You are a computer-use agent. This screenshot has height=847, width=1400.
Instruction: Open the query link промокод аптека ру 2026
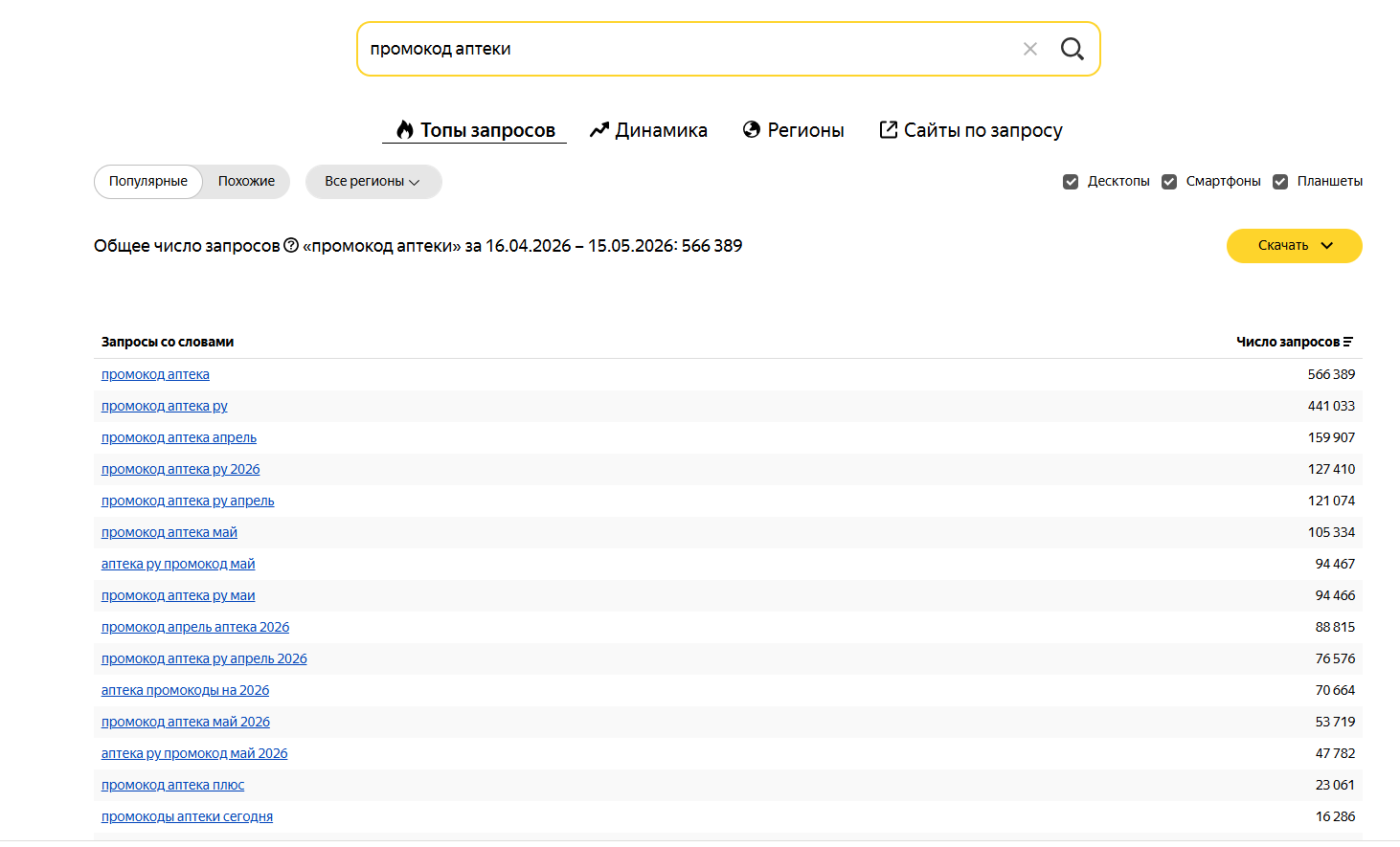[x=181, y=469]
